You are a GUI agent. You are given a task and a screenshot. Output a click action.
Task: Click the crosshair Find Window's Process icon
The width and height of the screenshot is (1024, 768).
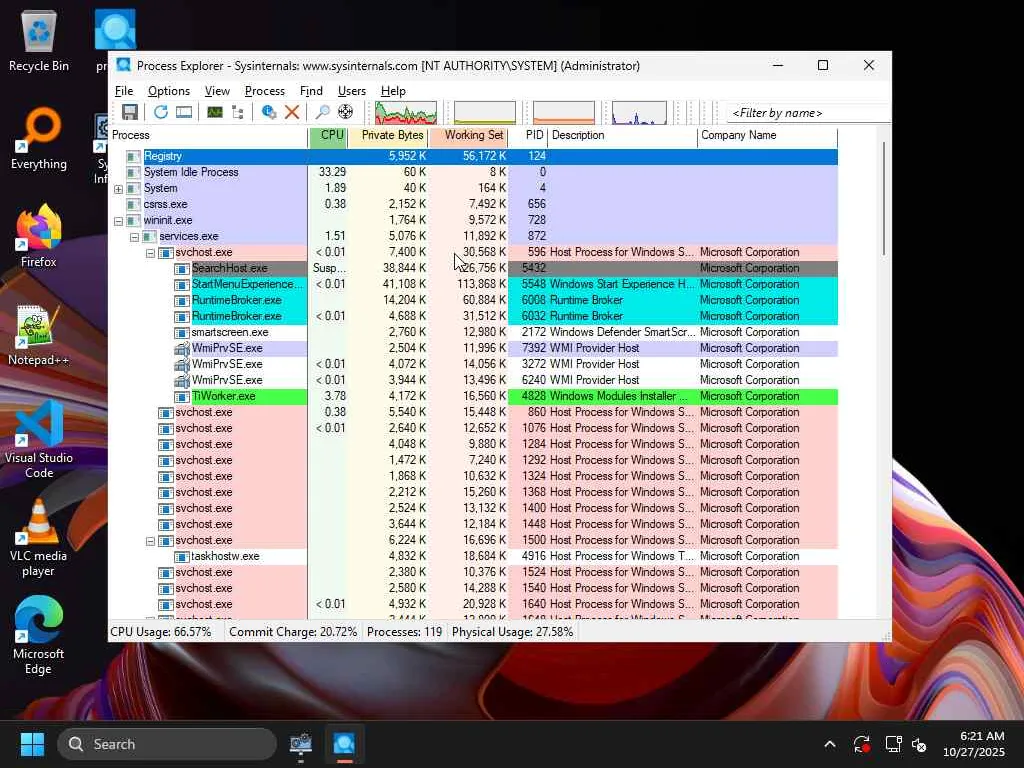[x=345, y=112]
